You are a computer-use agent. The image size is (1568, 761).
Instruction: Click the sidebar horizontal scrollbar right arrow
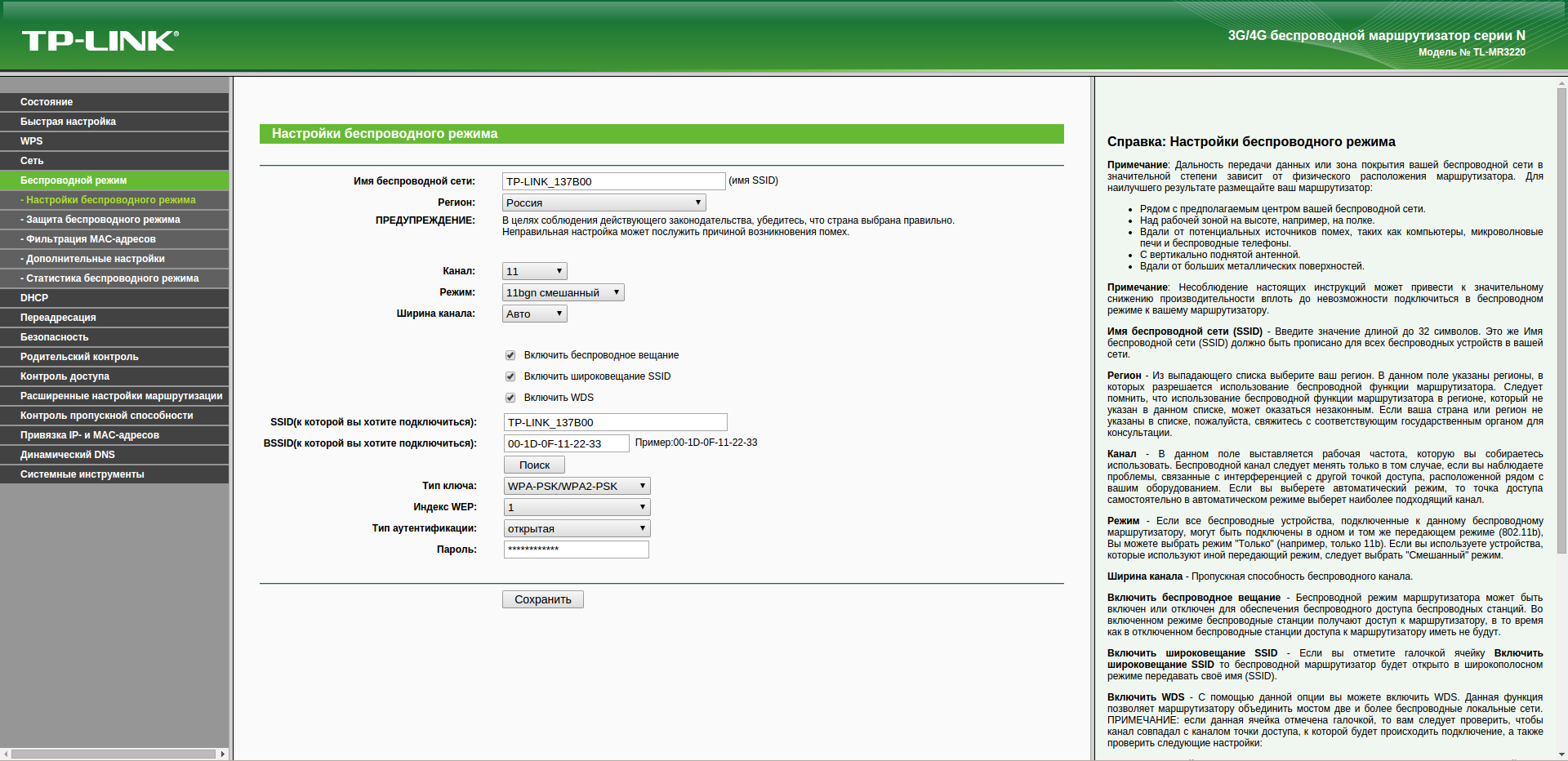(x=223, y=754)
